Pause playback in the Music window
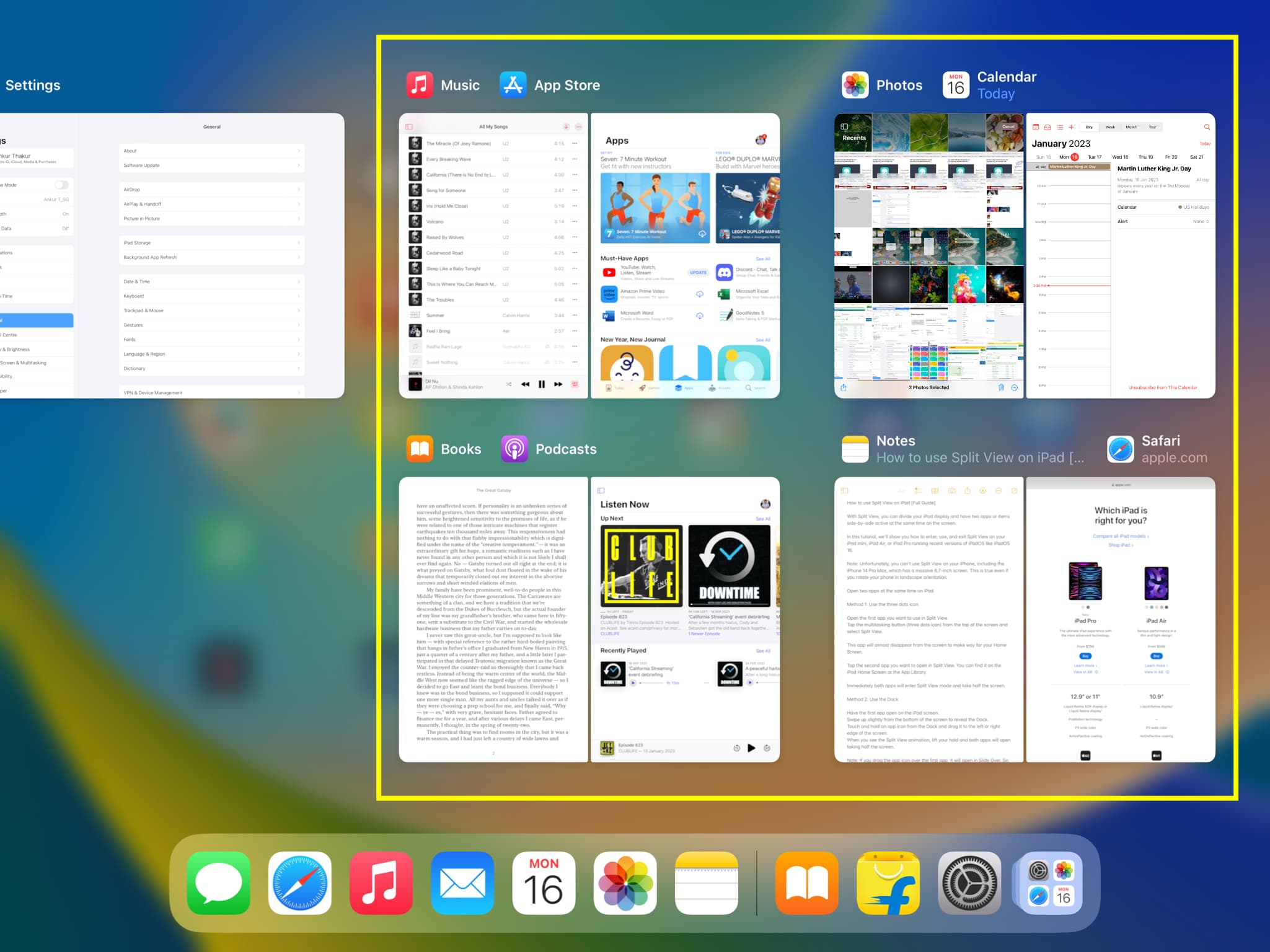Screen dimensions: 1270x952 point(542,384)
